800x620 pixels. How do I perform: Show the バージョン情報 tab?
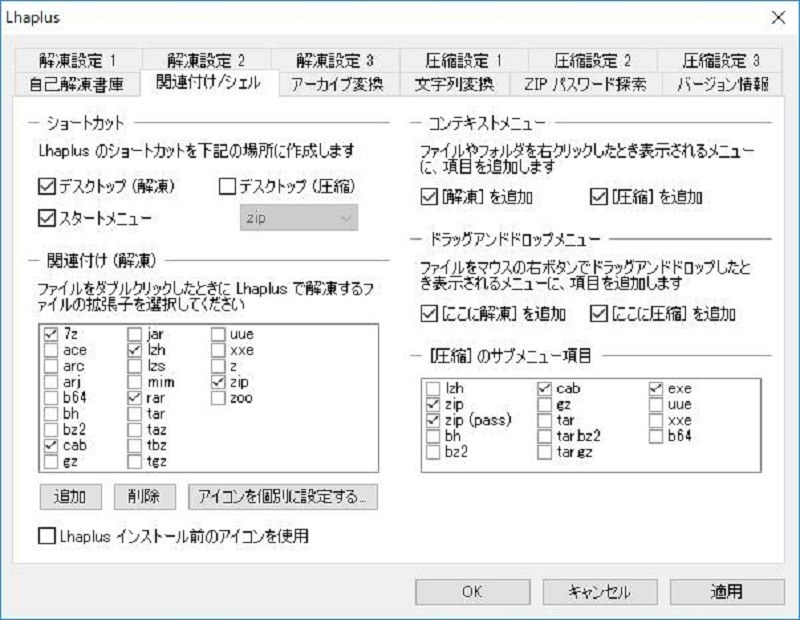coord(722,84)
